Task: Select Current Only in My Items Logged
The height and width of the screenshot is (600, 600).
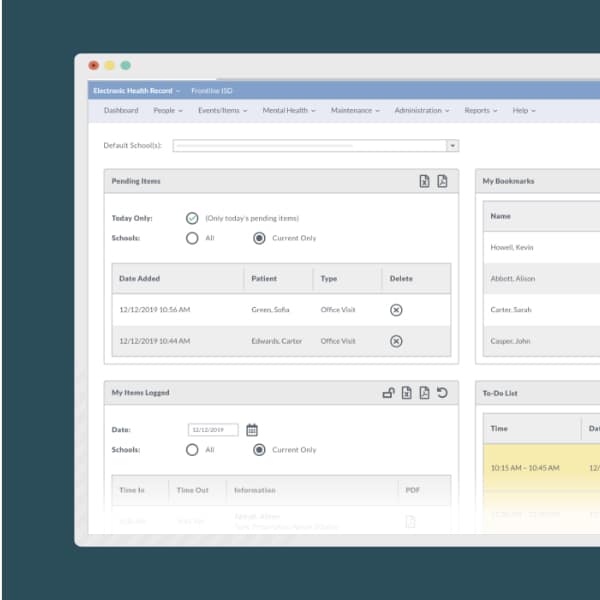Action: click(259, 450)
